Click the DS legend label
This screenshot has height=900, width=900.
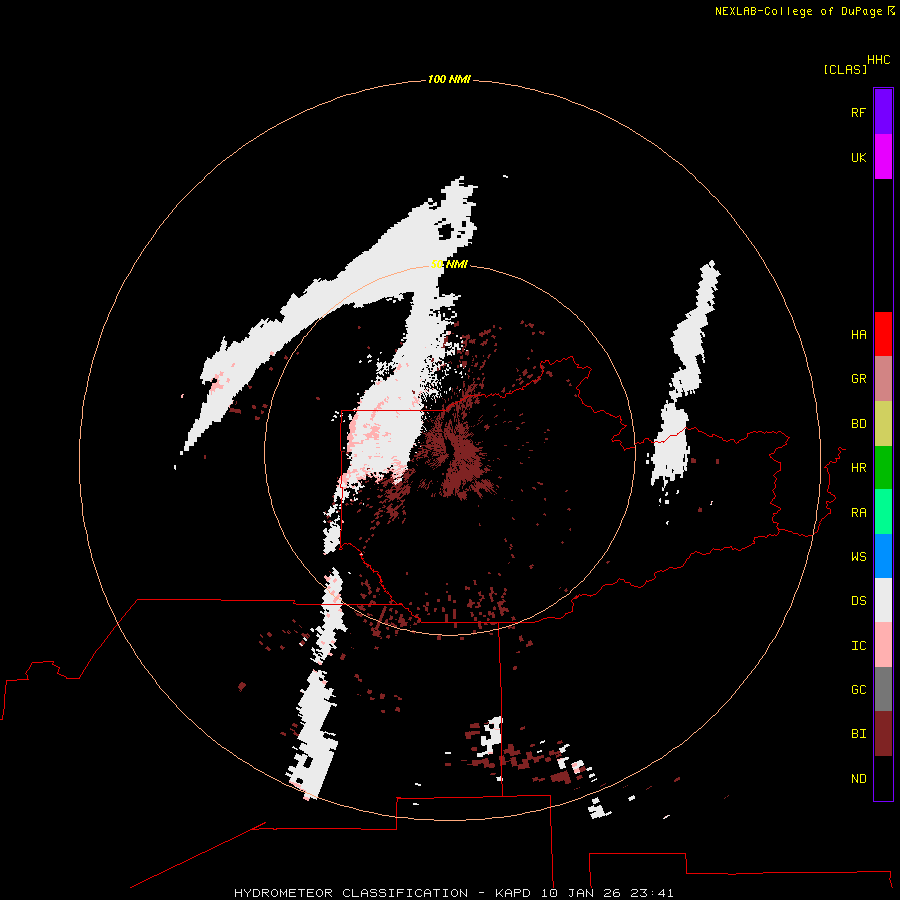pyautogui.click(x=858, y=601)
